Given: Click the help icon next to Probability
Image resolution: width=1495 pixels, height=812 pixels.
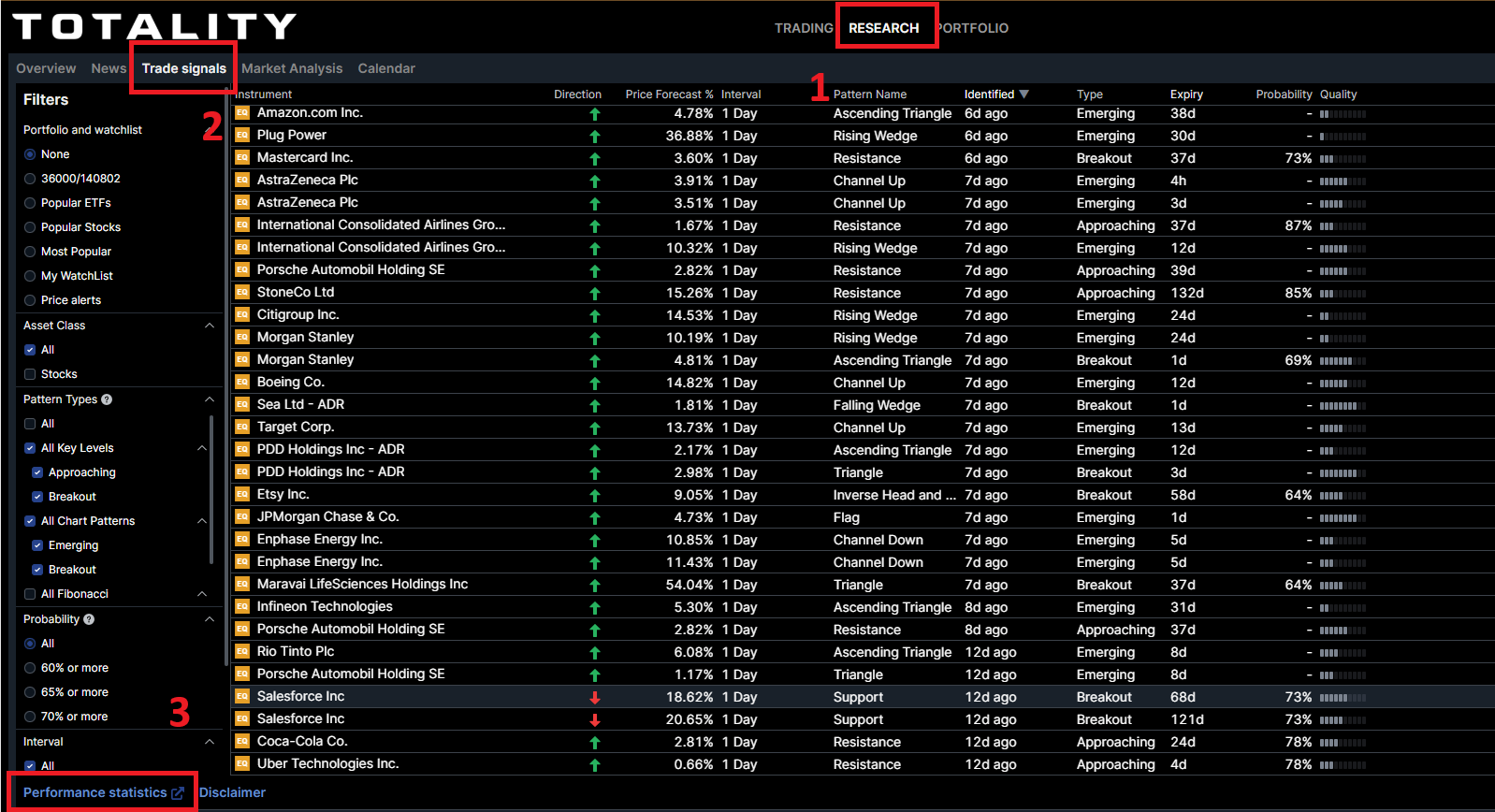Looking at the screenshot, I should 89,619.
